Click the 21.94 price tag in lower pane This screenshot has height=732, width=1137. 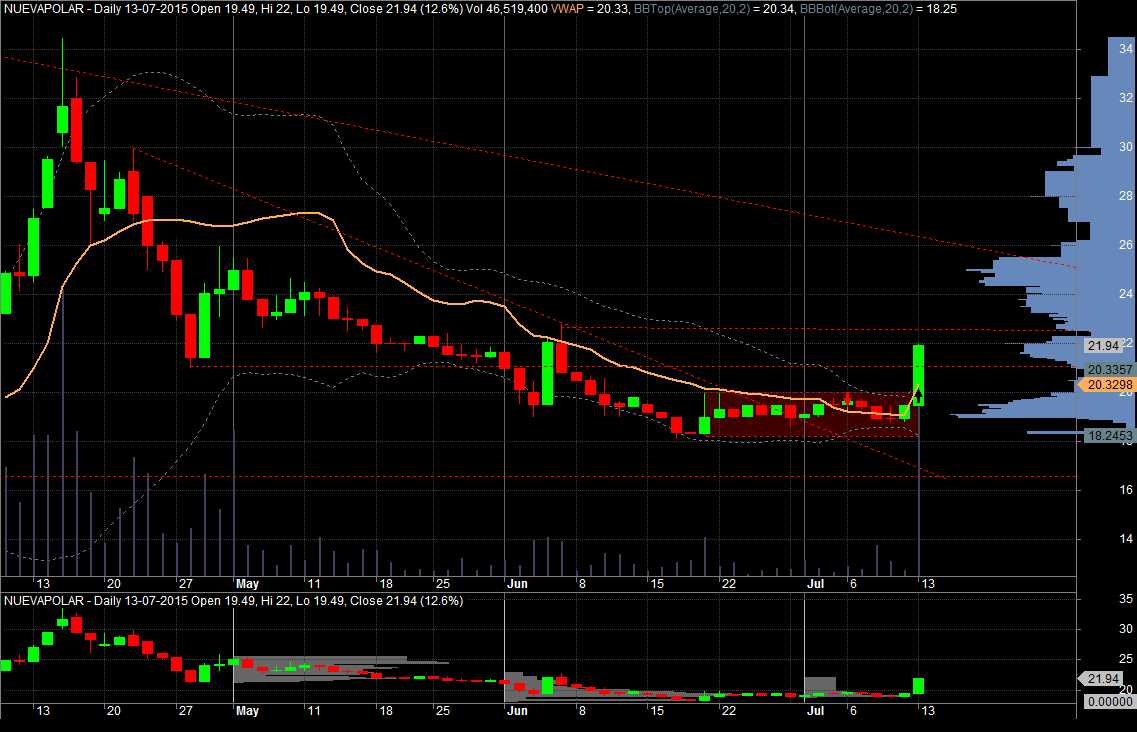pyautogui.click(x=1103, y=678)
